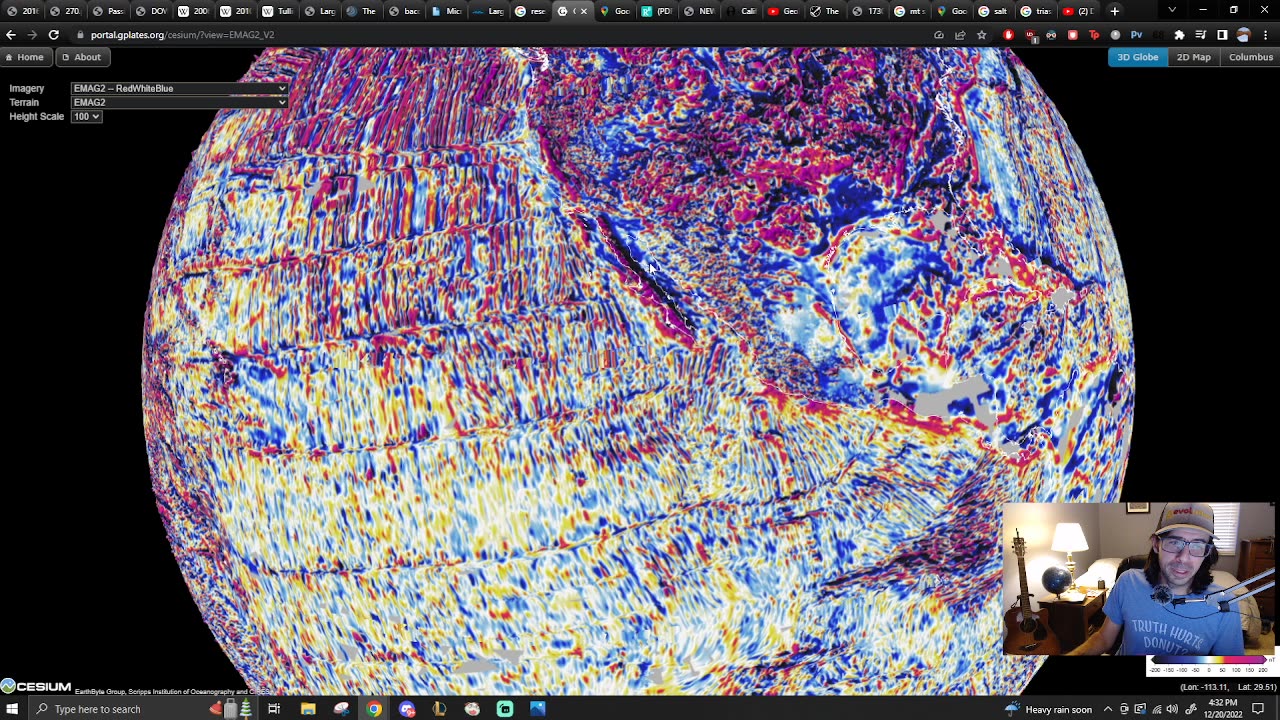Switch to 2D Map view
This screenshot has height=720, width=1280.
(1193, 57)
